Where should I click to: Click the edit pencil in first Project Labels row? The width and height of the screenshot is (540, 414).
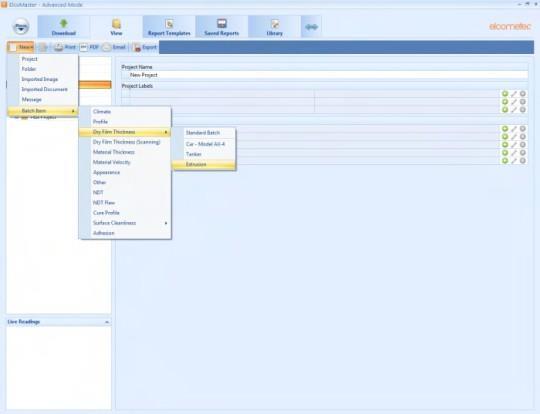tap(514, 94)
